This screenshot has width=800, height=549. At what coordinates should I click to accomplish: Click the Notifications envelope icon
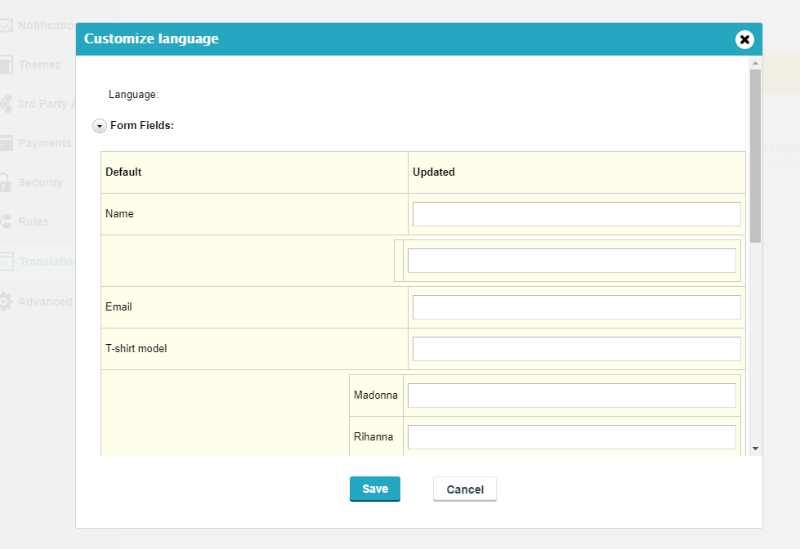6,26
